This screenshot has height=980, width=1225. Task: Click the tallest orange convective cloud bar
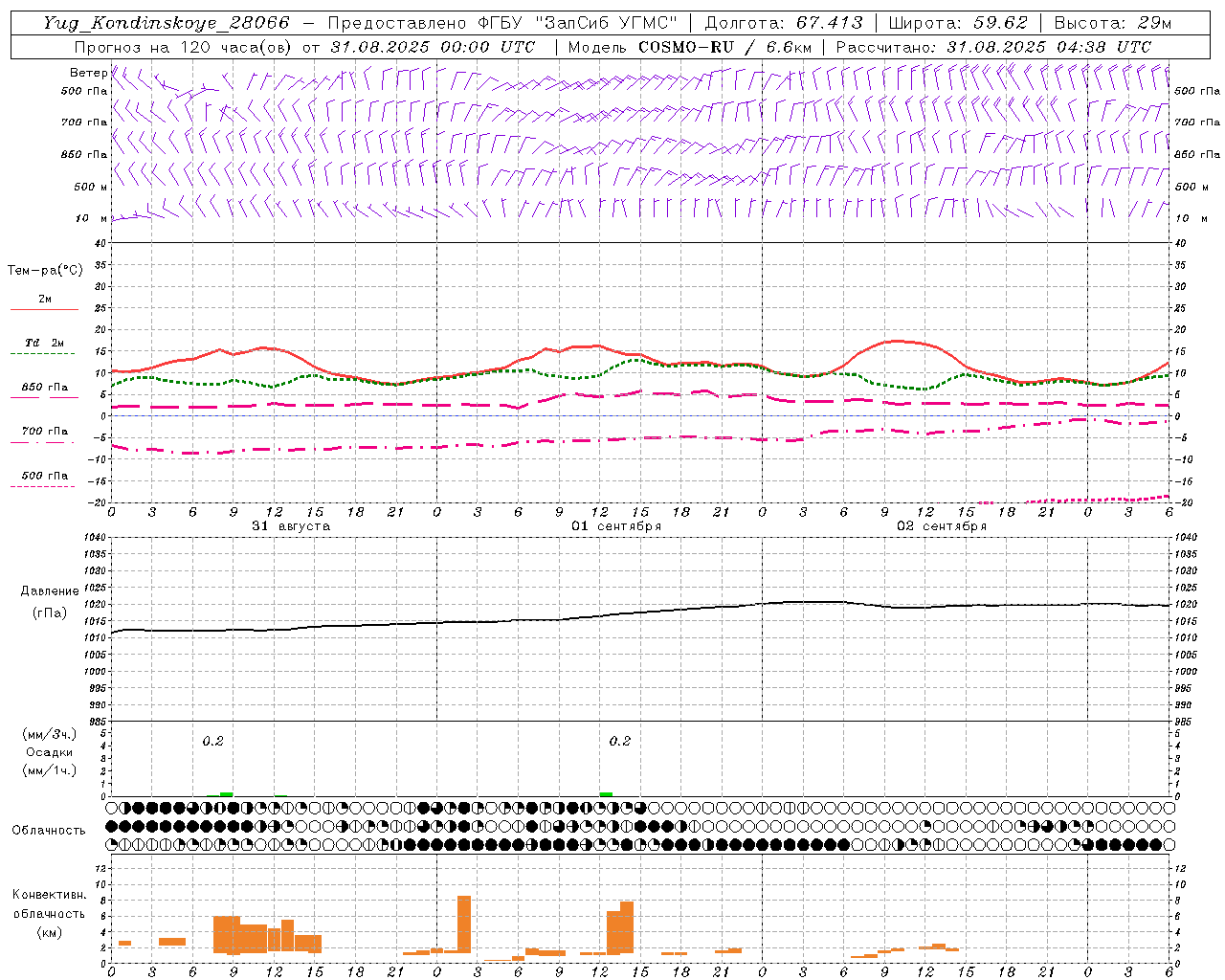click(x=464, y=924)
